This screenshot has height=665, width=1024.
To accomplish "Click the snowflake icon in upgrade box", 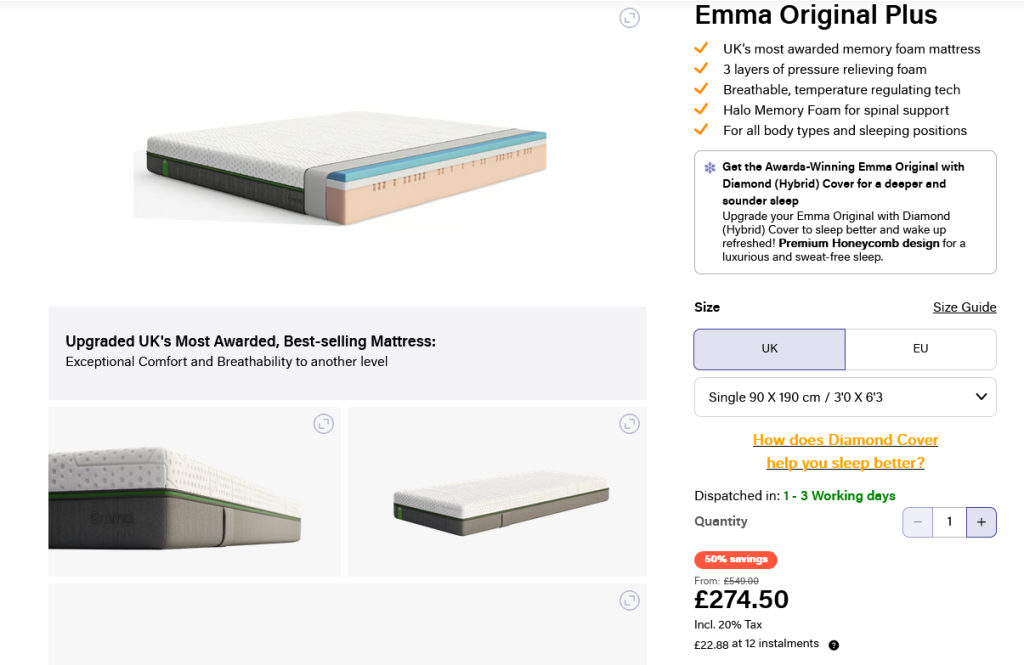I will (710, 168).
